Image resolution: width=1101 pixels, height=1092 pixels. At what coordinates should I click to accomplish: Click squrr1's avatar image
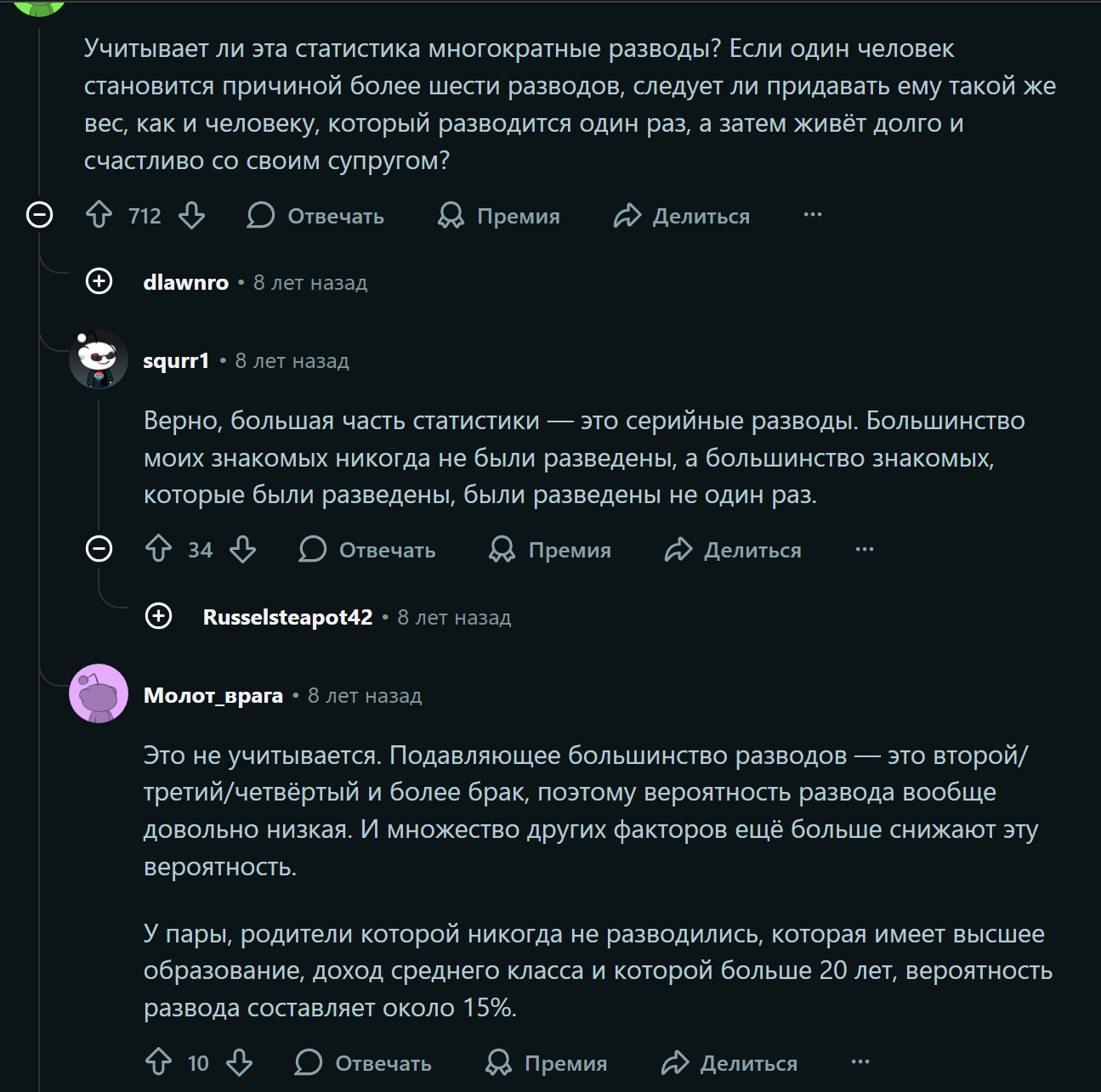tap(99, 359)
